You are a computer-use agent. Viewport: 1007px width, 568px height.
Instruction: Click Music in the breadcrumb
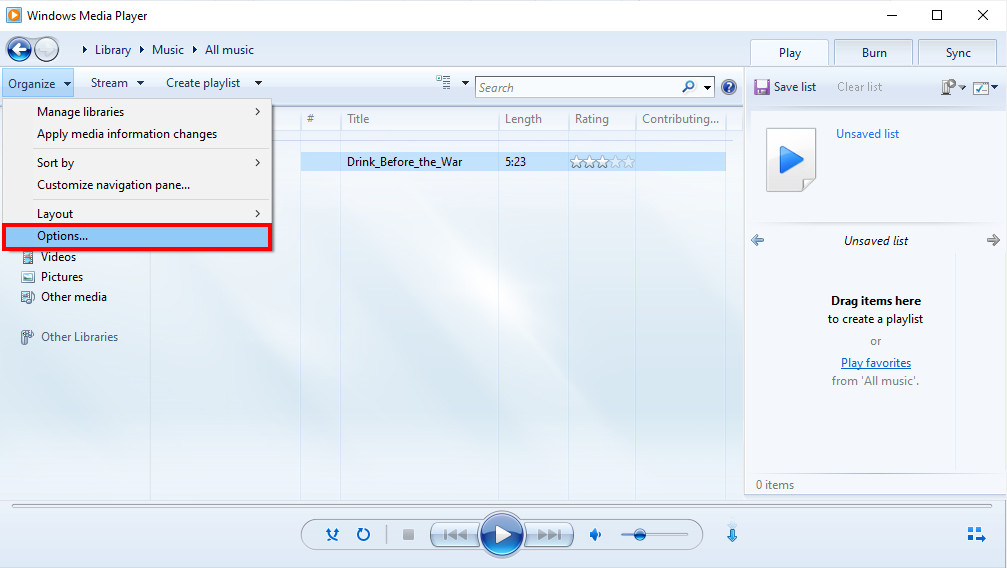click(168, 49)
